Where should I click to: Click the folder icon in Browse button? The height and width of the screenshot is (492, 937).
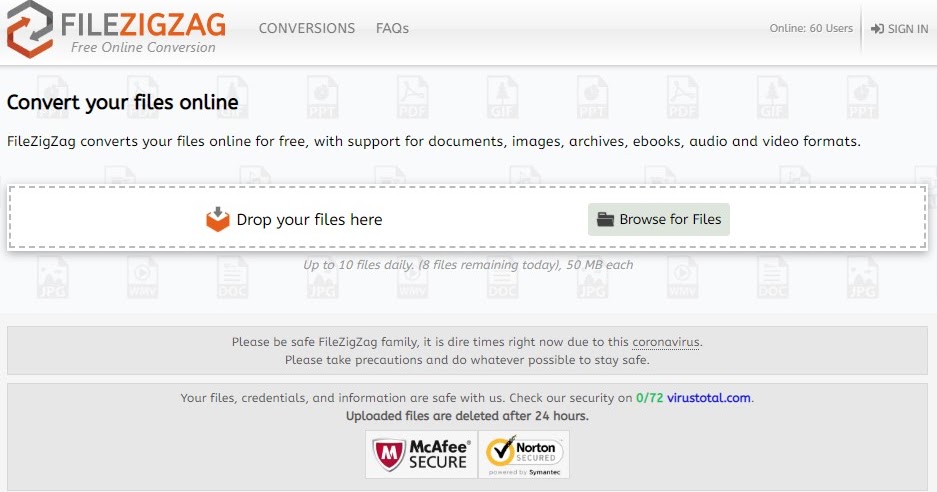[x=605, y=219]
